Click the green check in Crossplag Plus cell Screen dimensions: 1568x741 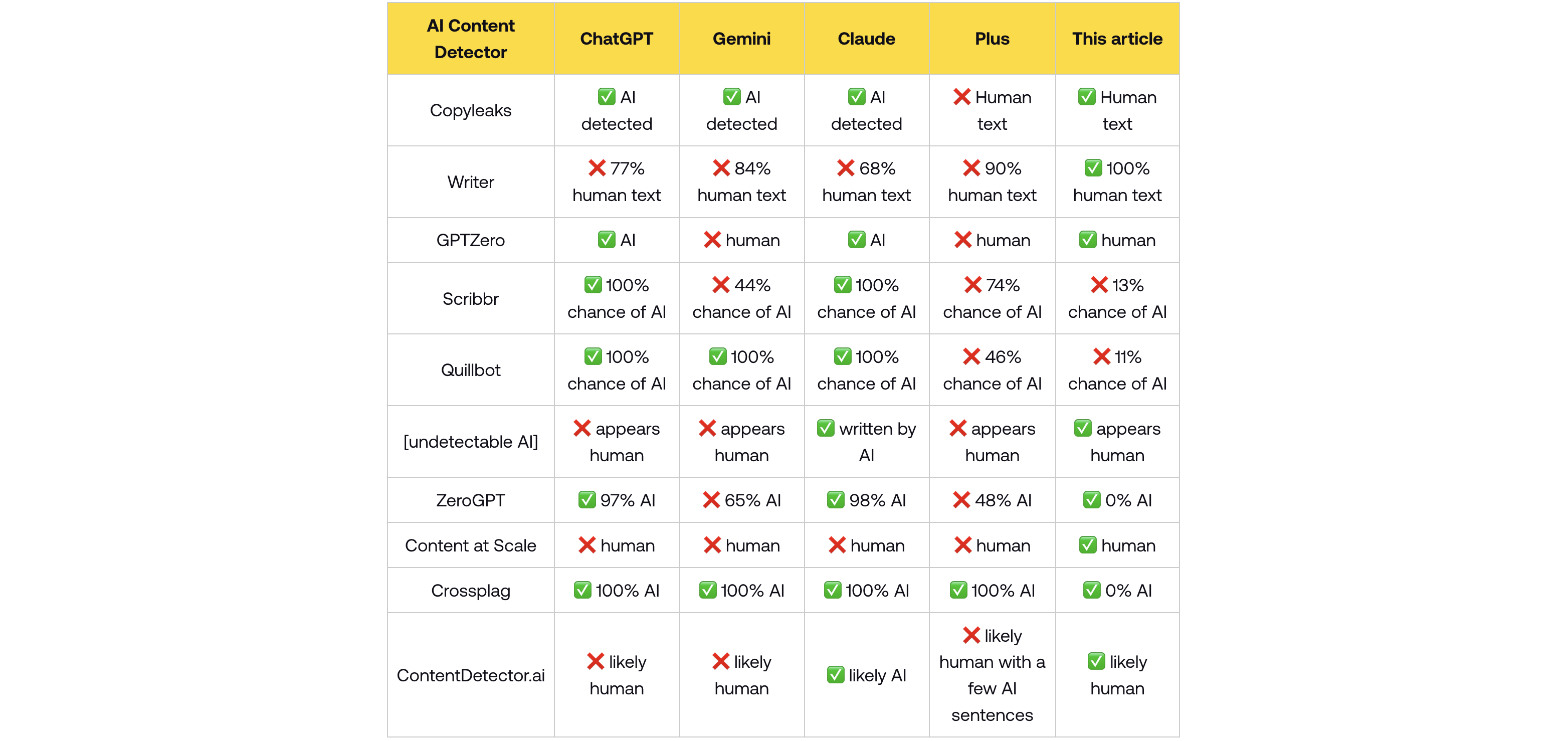[x=958, y=590]
